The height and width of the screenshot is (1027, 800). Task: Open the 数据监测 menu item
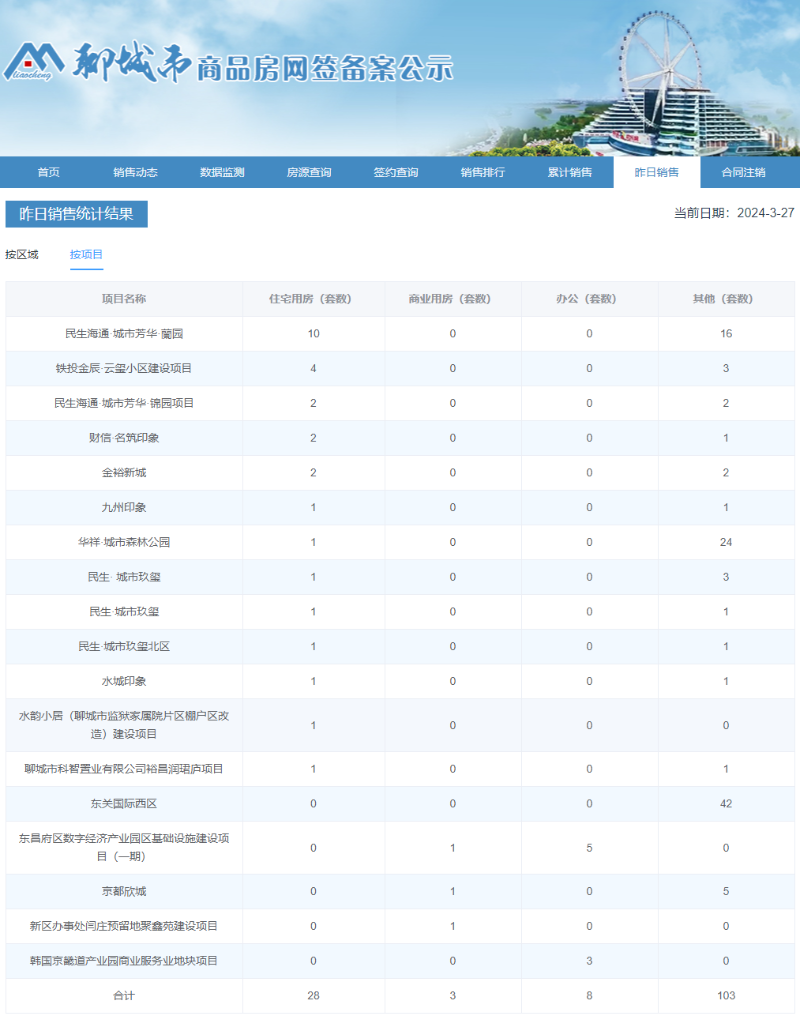222,172
